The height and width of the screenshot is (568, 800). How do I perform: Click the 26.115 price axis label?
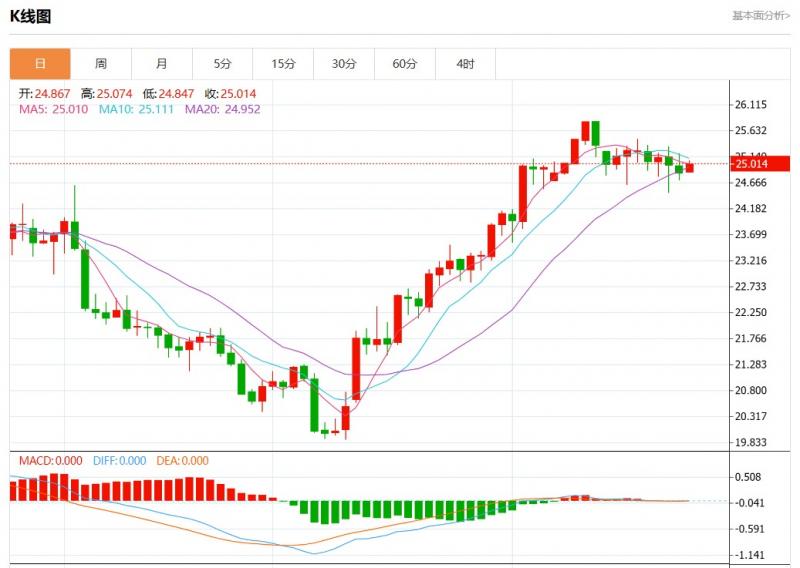pos(751,105)
